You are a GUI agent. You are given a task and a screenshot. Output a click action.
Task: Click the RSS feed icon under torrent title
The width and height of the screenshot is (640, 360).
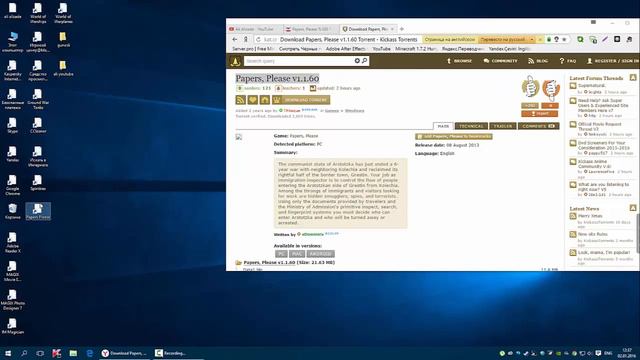pyautogui.click(x=240, y=100)
